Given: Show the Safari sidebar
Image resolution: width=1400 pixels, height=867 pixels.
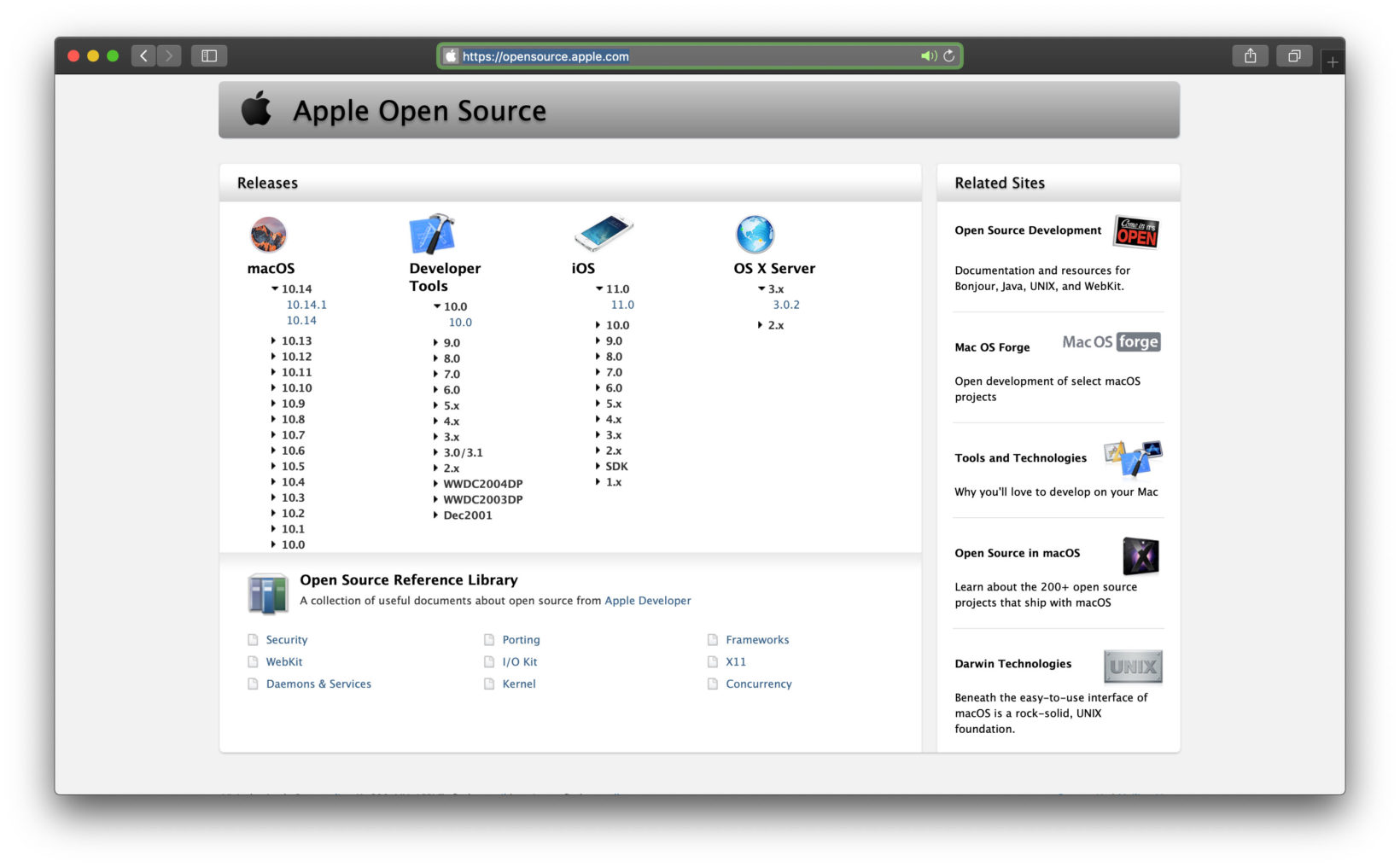Looking at the screenshot, I should [209, 56].
